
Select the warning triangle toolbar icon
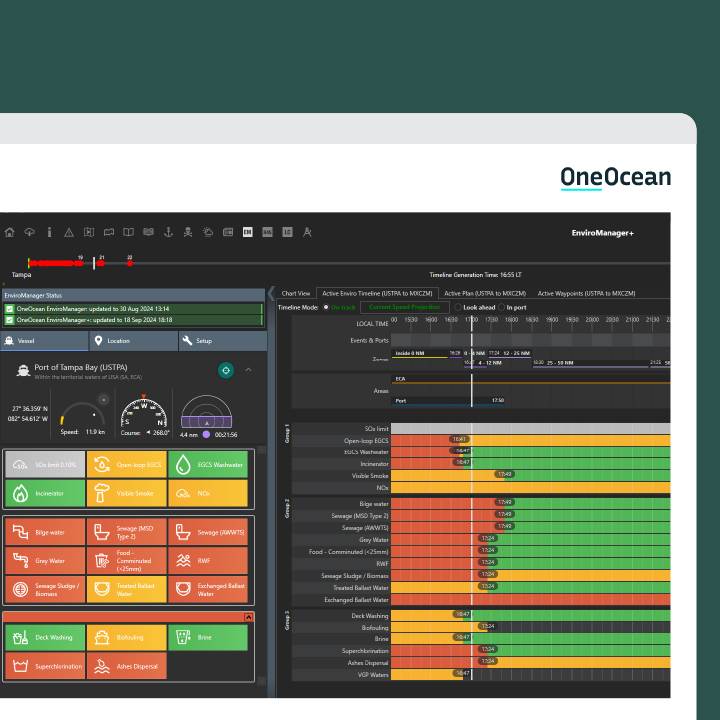[69, 232]
